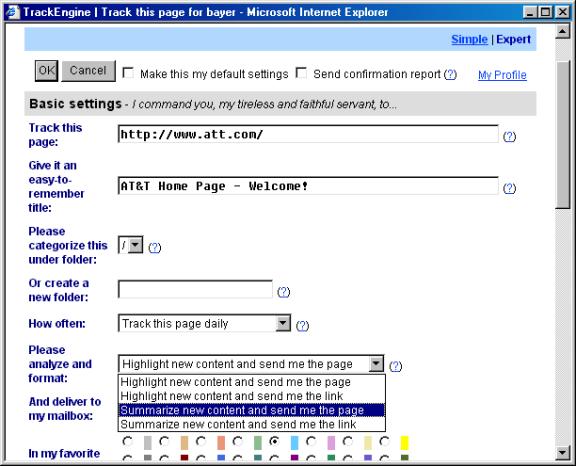Open help icon beside the title field
The image size is (576, 466).
509,188
